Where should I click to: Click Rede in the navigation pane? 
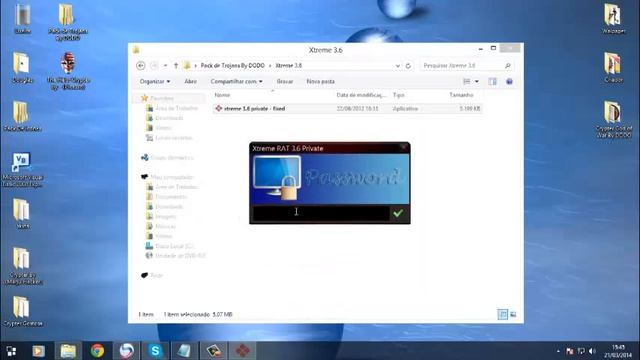point(156,276)
